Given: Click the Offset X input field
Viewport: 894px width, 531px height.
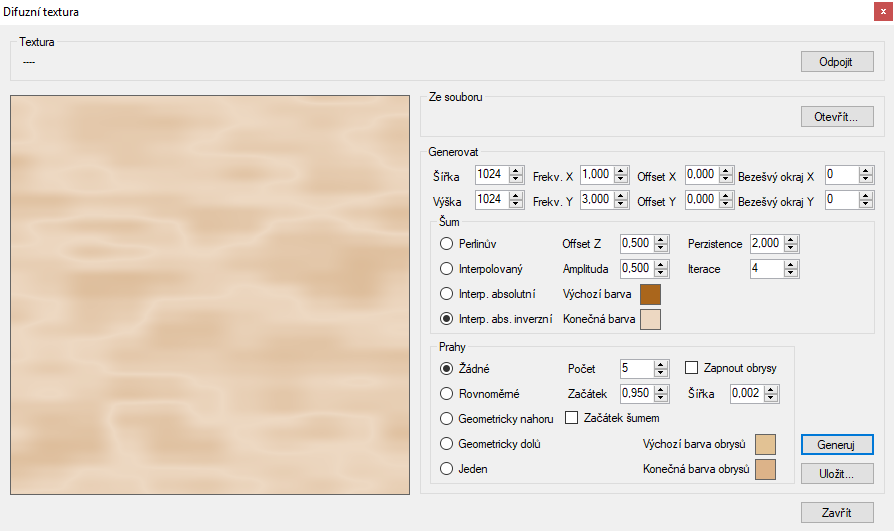Looking at the screenshot, I should 699,175.
